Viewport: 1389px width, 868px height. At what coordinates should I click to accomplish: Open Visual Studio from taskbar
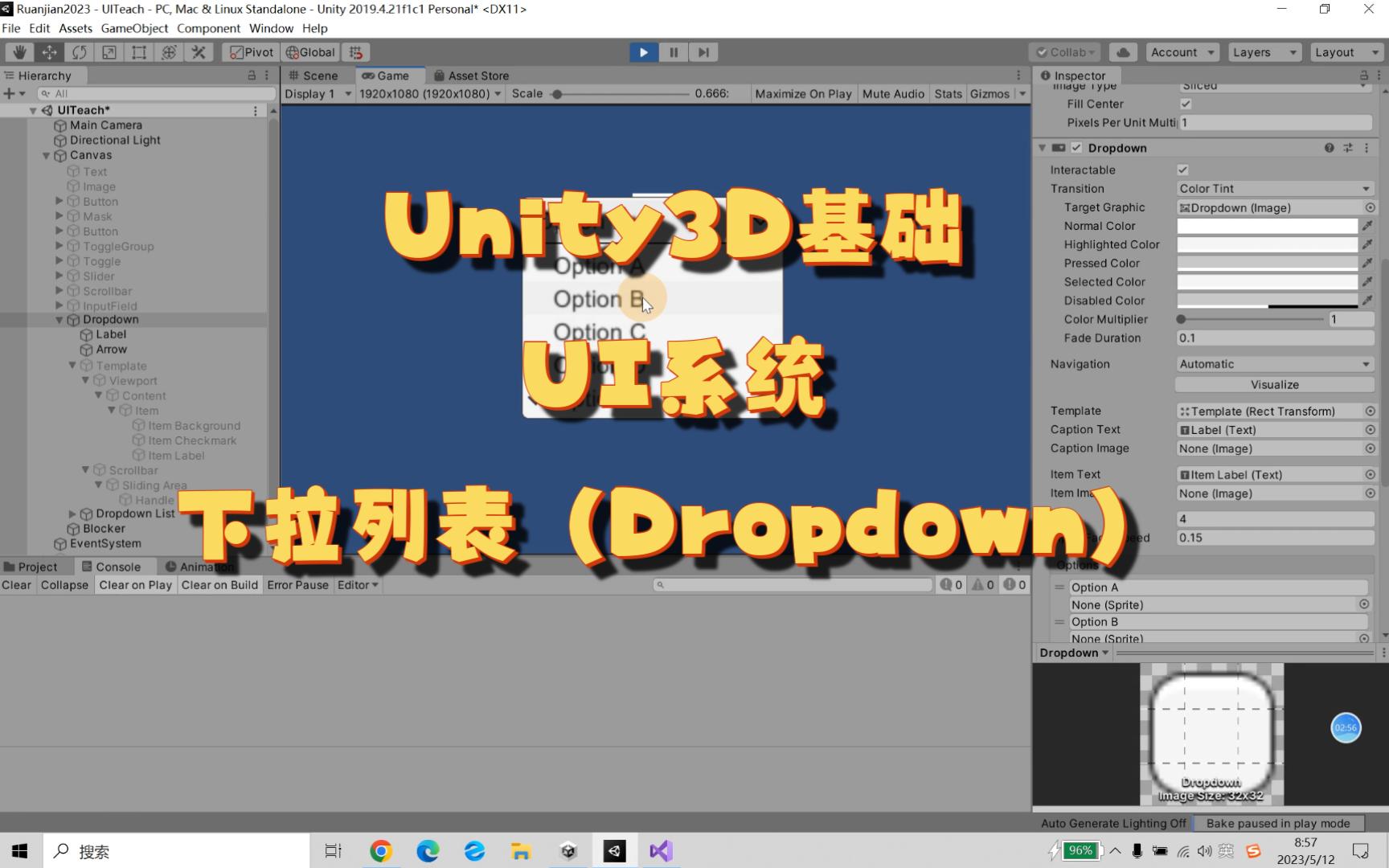[661, 851]
